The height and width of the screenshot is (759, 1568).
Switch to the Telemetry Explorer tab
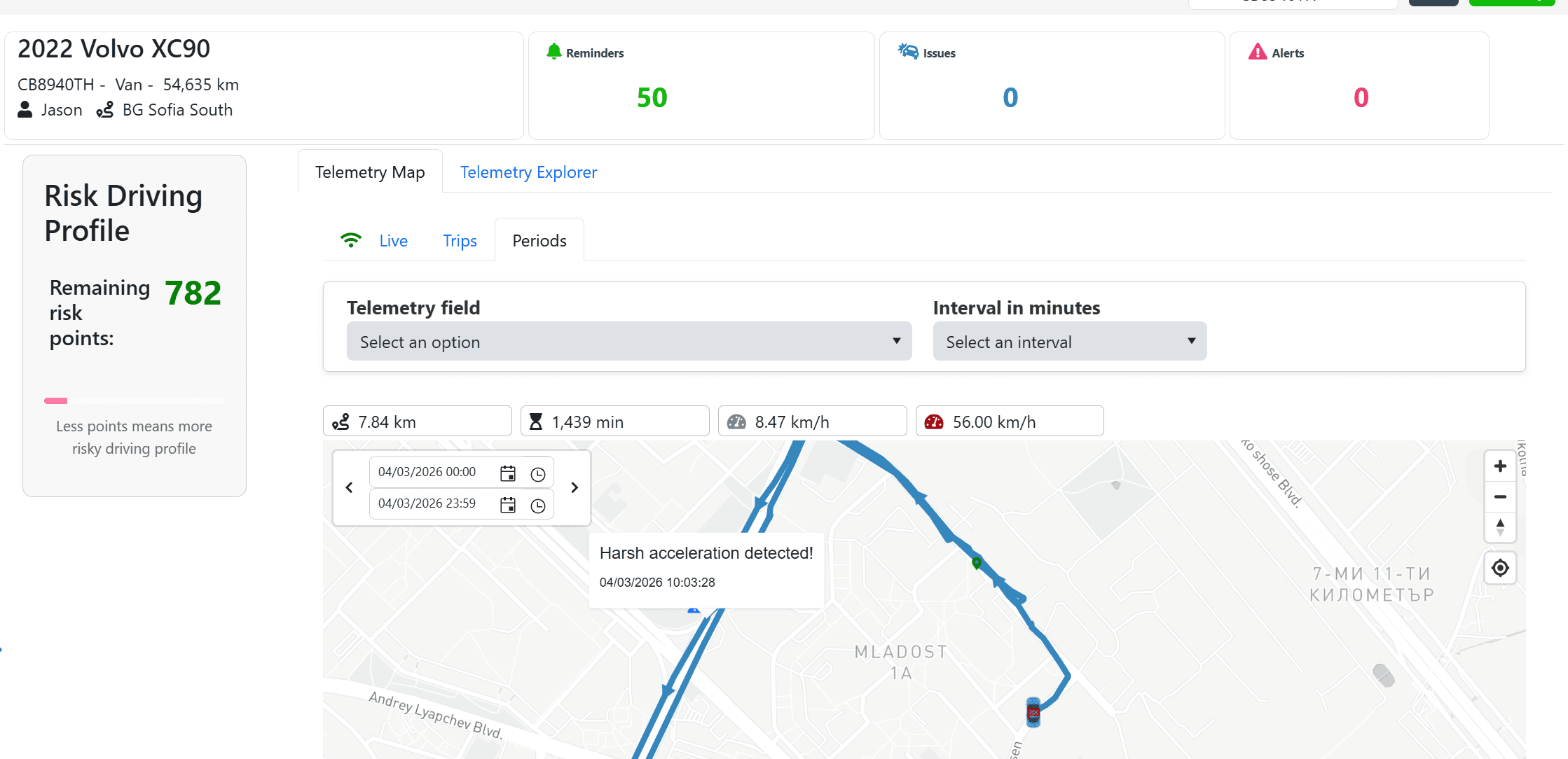pos(528,172)
